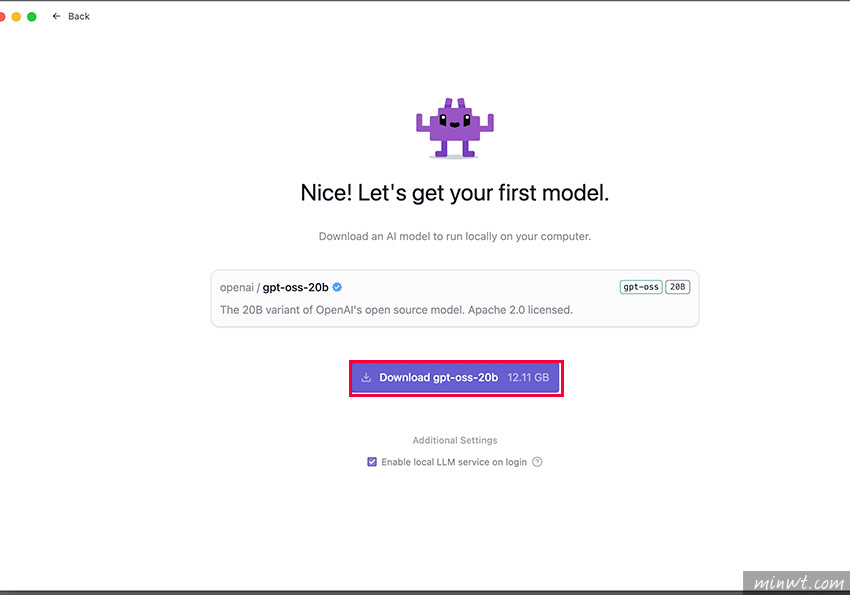Image resolution: width=850 pixels, height=595 pixels.
Task: Go back using the Back label
Action: 79,16
